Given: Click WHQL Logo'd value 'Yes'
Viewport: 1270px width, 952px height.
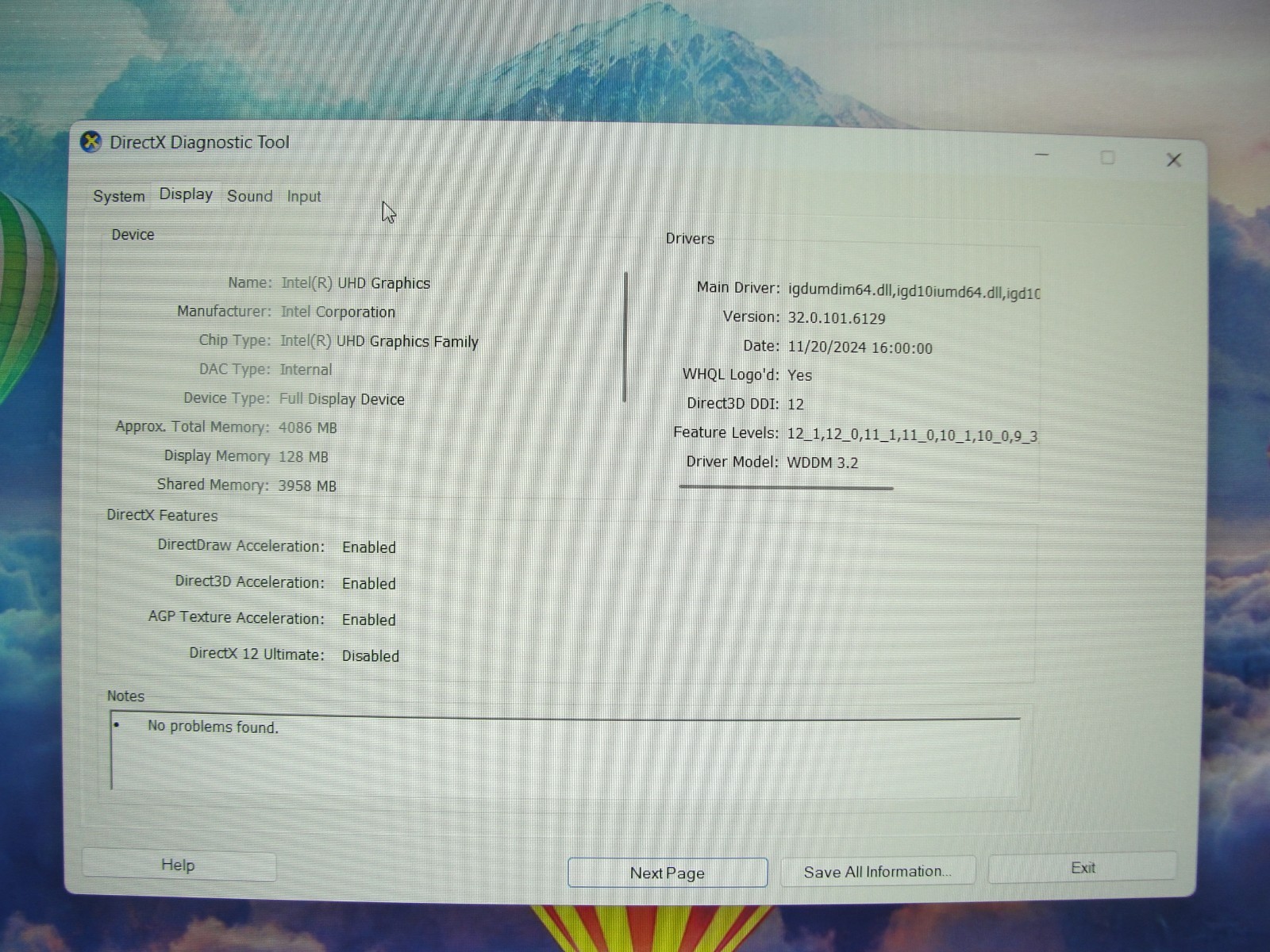Looking at the screenshot, I should pyautogui.click(x=799, y=375).
